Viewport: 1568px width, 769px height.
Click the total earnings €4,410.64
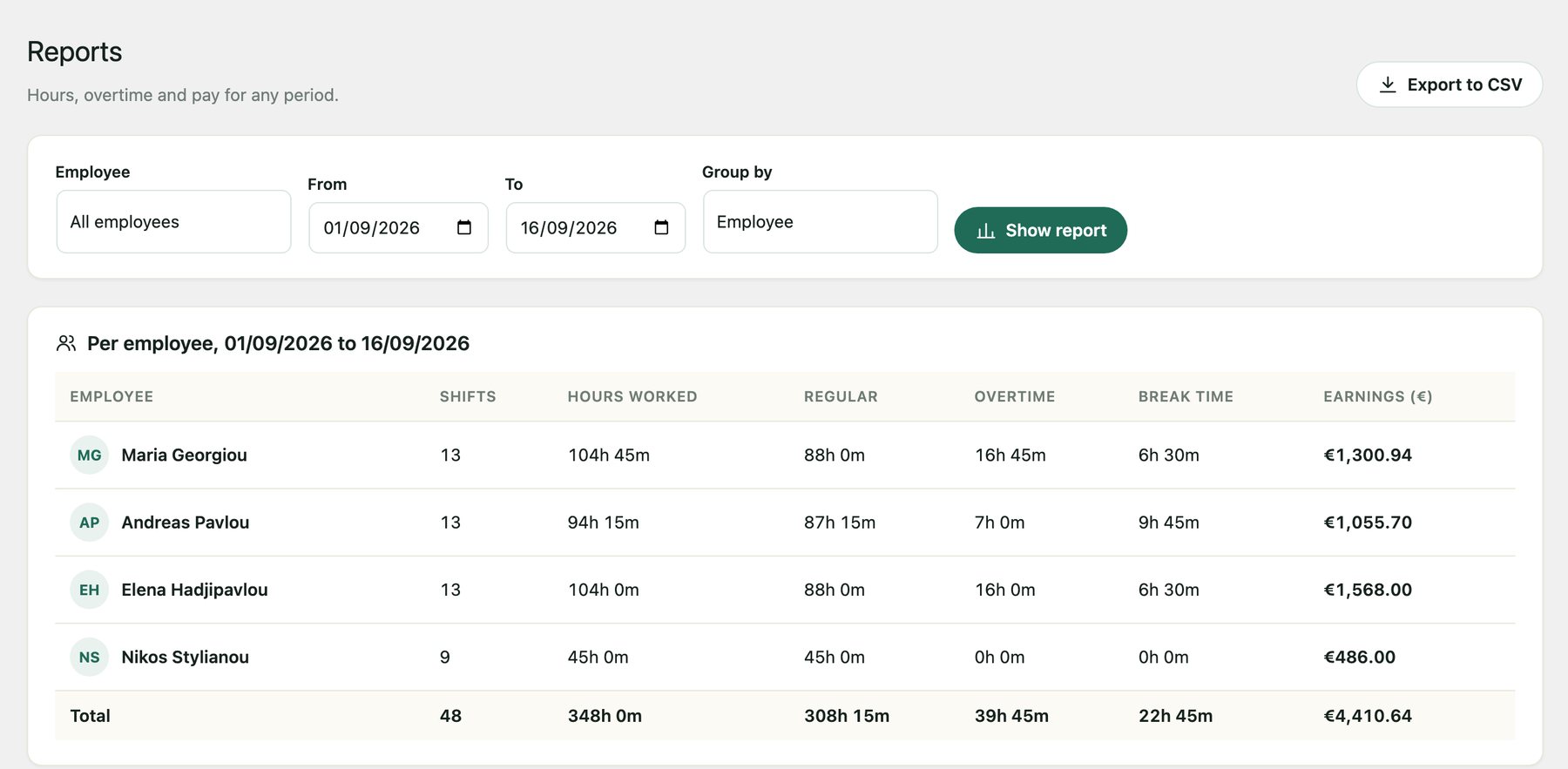click(x=1368, y=716)
